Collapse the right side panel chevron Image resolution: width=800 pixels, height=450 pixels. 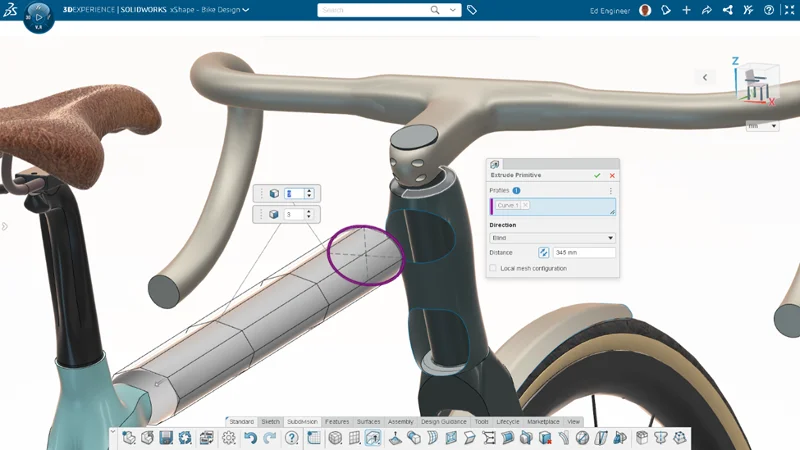705,77
